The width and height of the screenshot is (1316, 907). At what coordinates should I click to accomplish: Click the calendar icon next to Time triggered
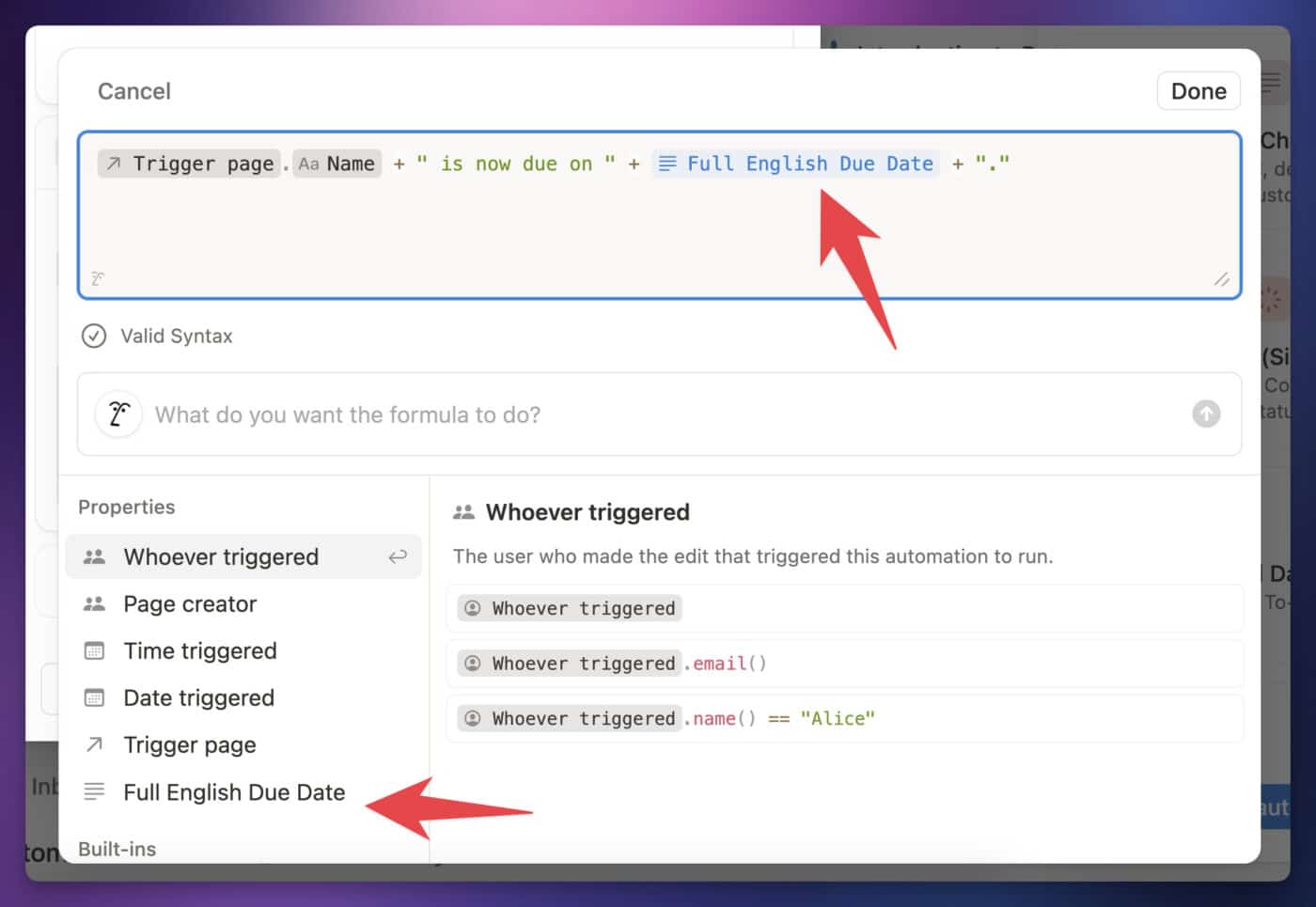[x=94, y=650]
